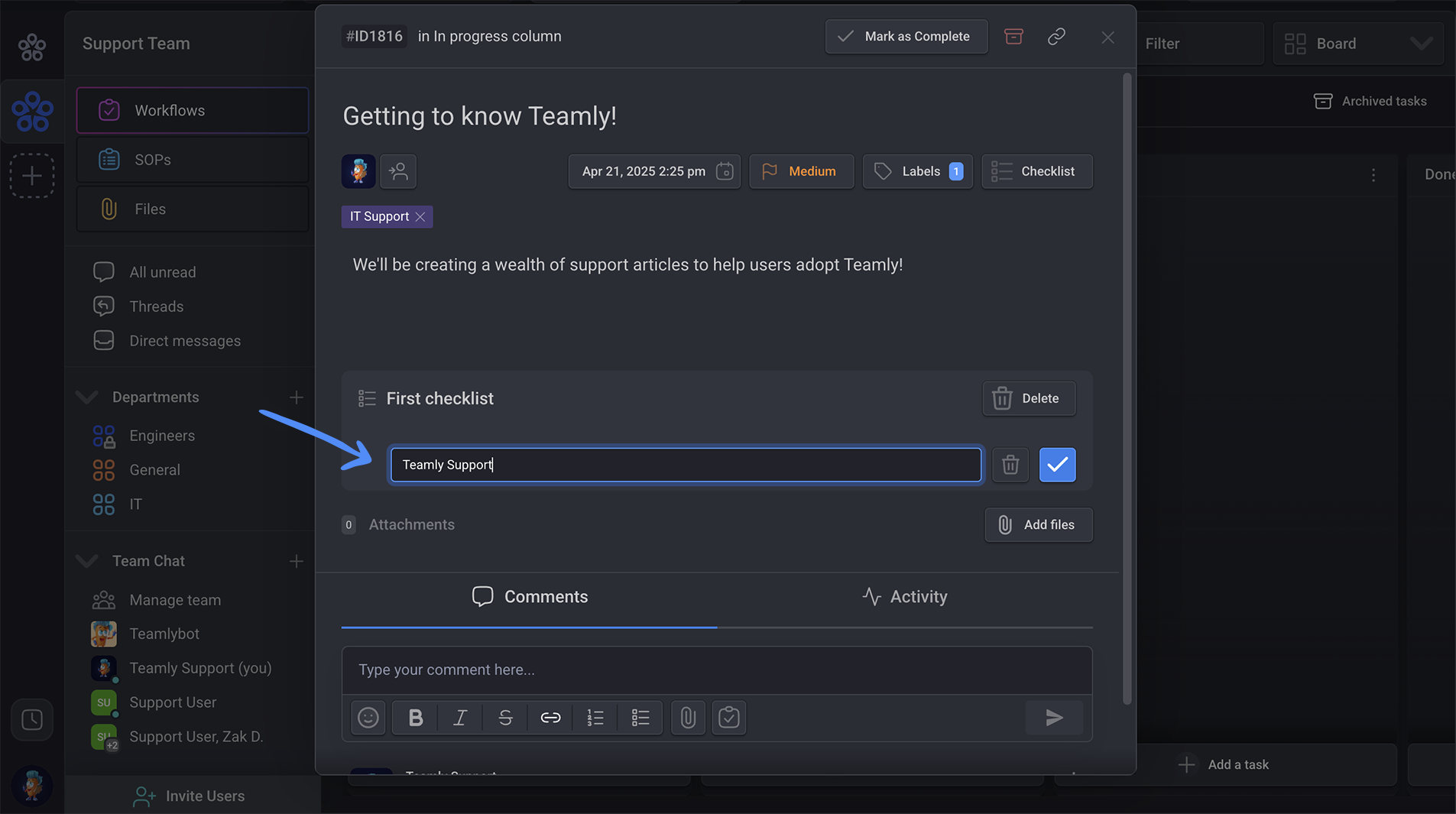Attach file via paperclip in comment toolbar
This screenshot has height=814, width=1456.
[688, 718]
